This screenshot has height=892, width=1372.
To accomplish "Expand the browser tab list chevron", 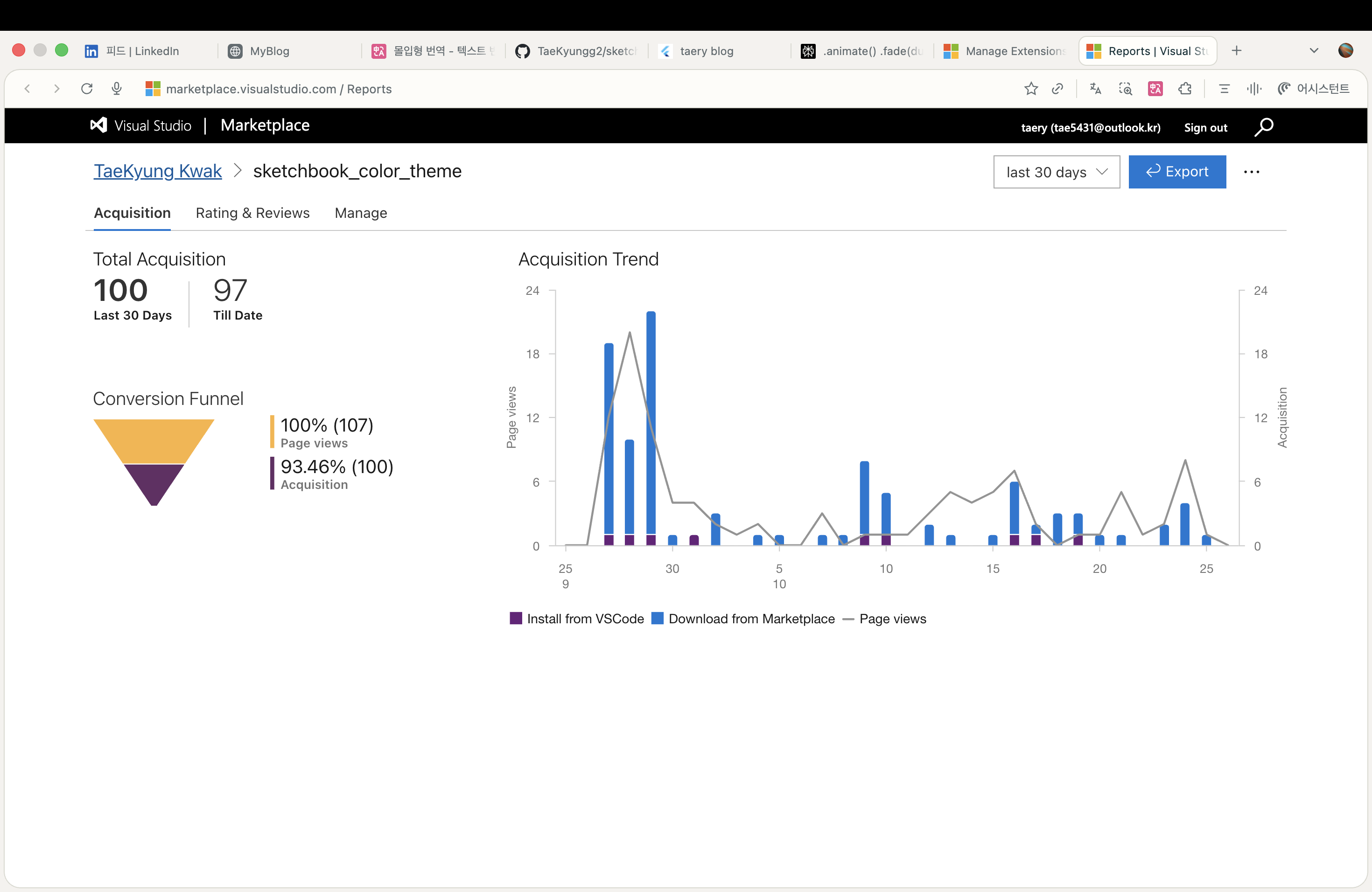I will [x=1314, y=51].
